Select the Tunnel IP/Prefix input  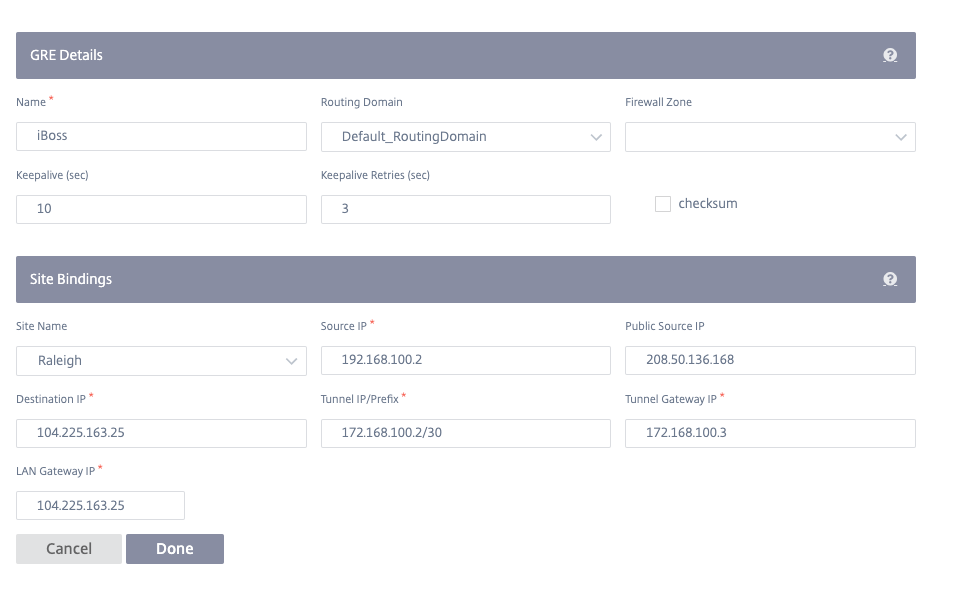(465, 433)
